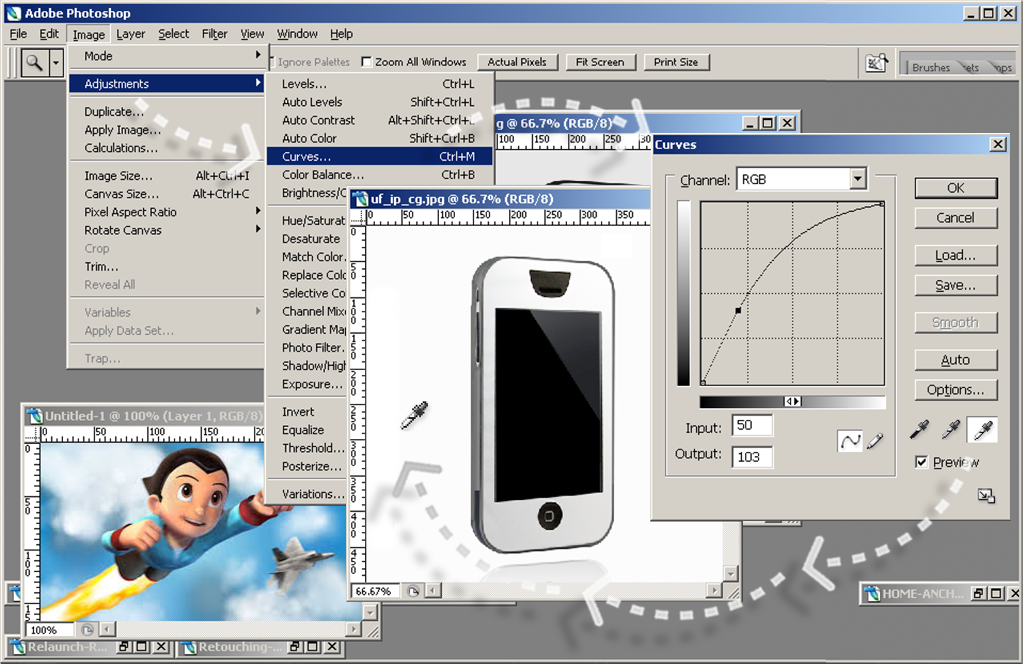Open the Select menu

pyautogui.click(x=174, y=34)
